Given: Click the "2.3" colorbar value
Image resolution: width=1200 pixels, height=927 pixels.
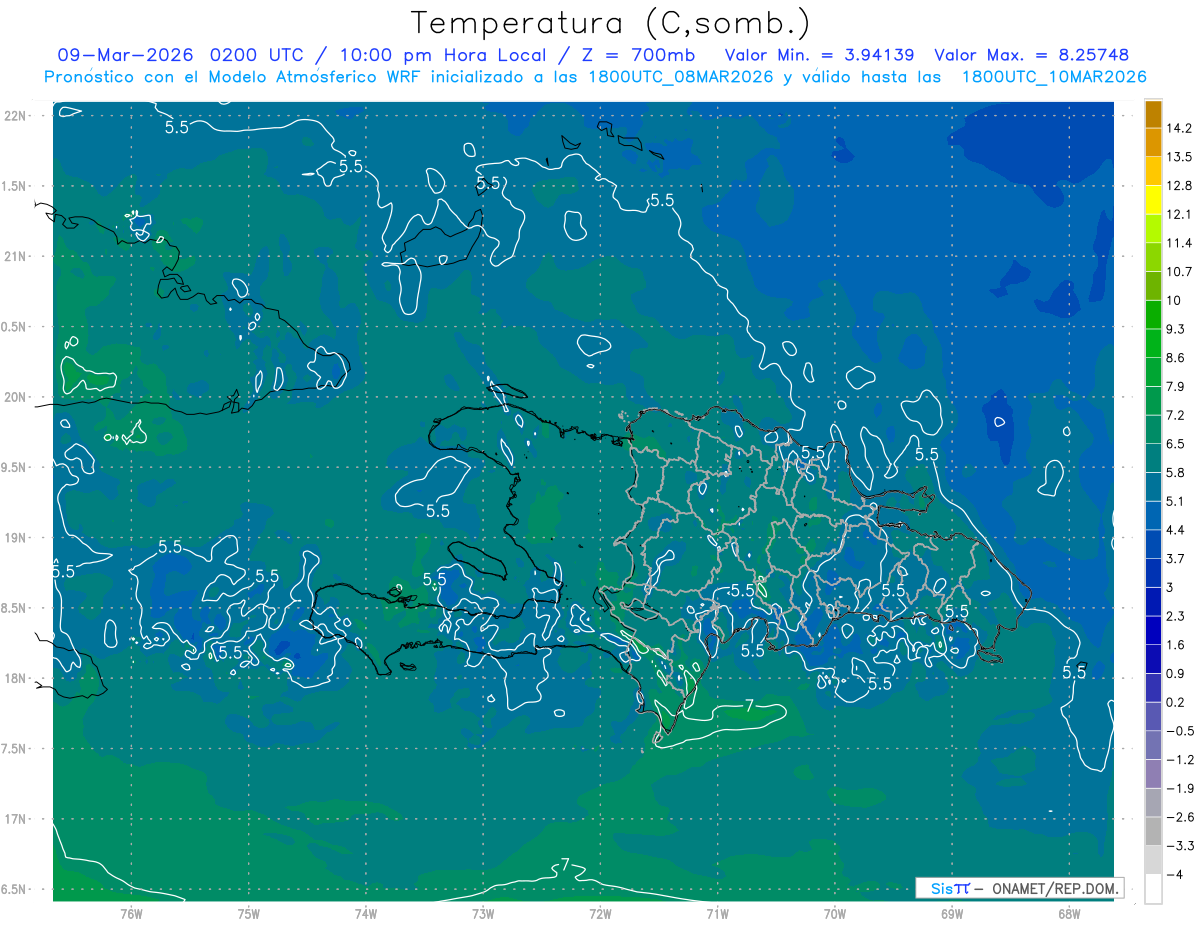Looking at the screenshot, I should 1176,616.
